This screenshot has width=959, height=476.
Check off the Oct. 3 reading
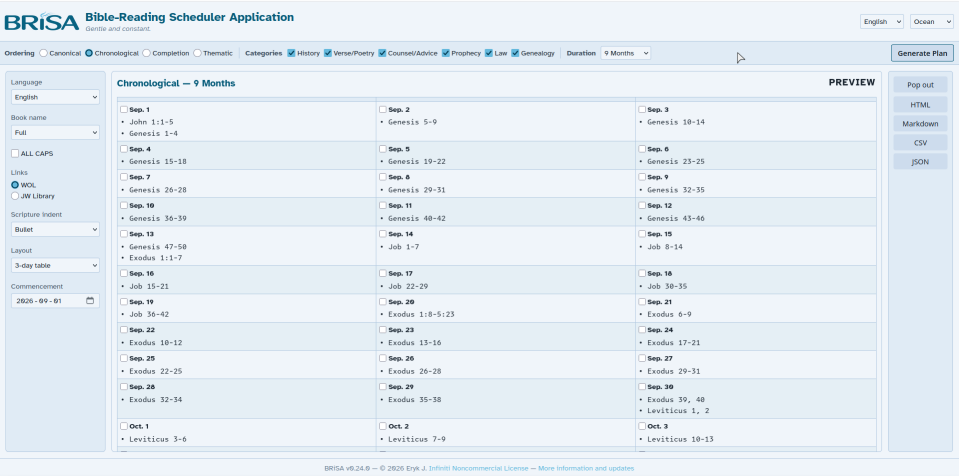pos(642,426)
